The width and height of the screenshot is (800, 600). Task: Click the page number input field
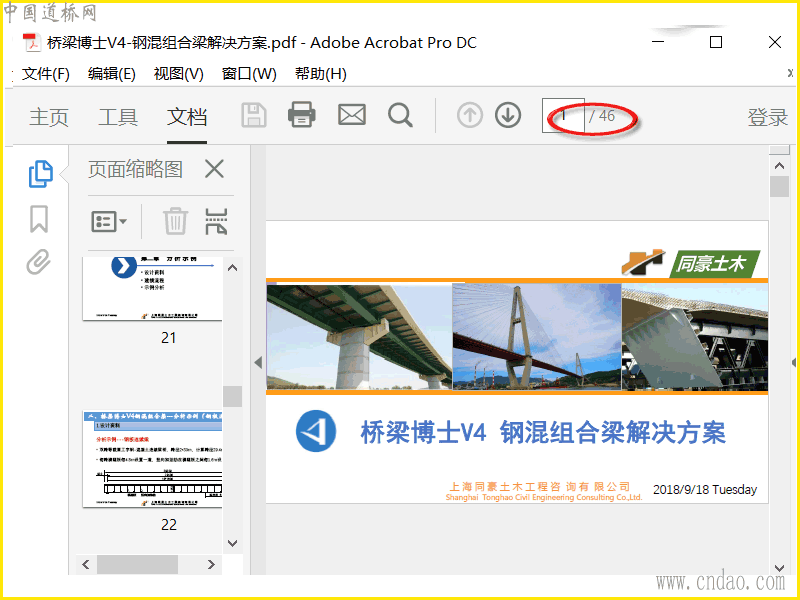(563, 115)
